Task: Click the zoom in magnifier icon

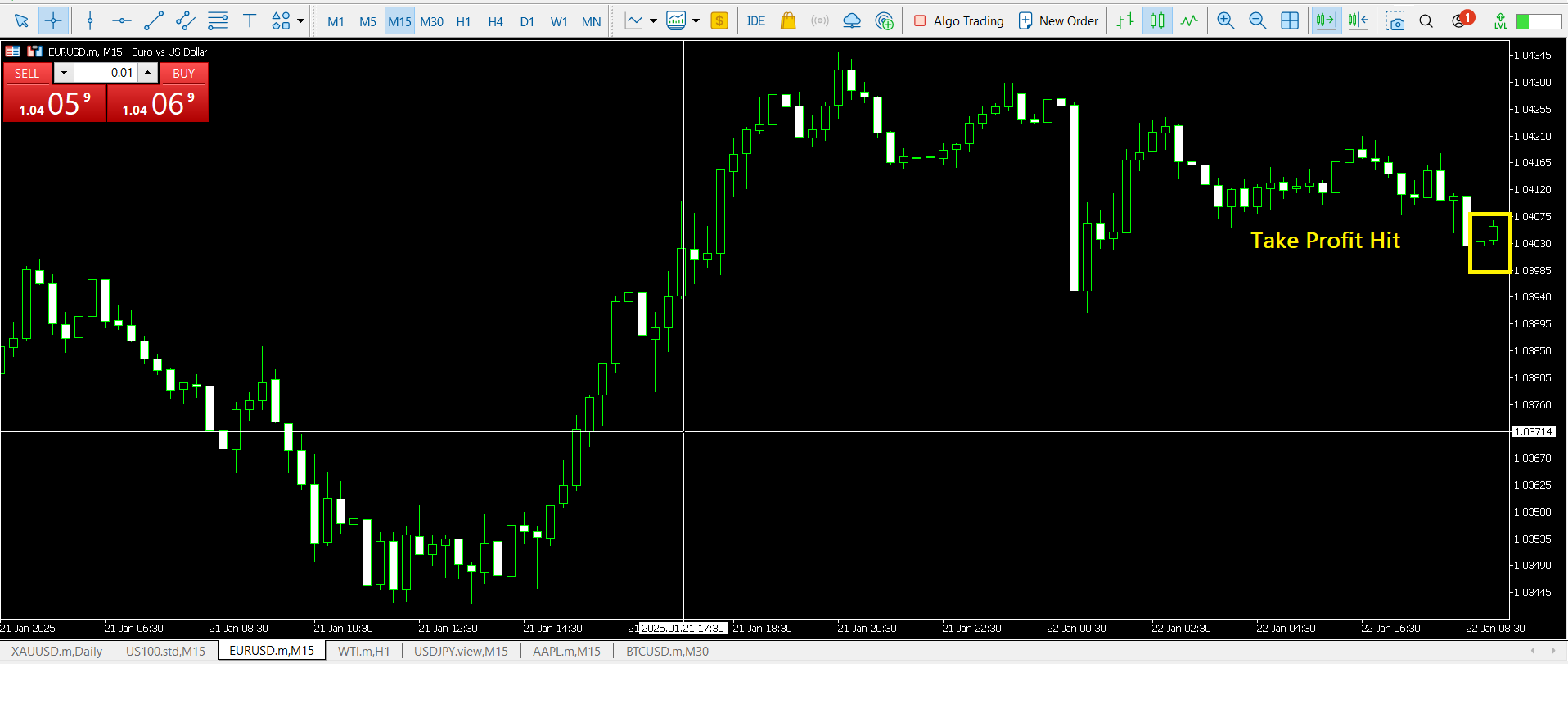Action: pyautogui.click(x=1225, y=21)
